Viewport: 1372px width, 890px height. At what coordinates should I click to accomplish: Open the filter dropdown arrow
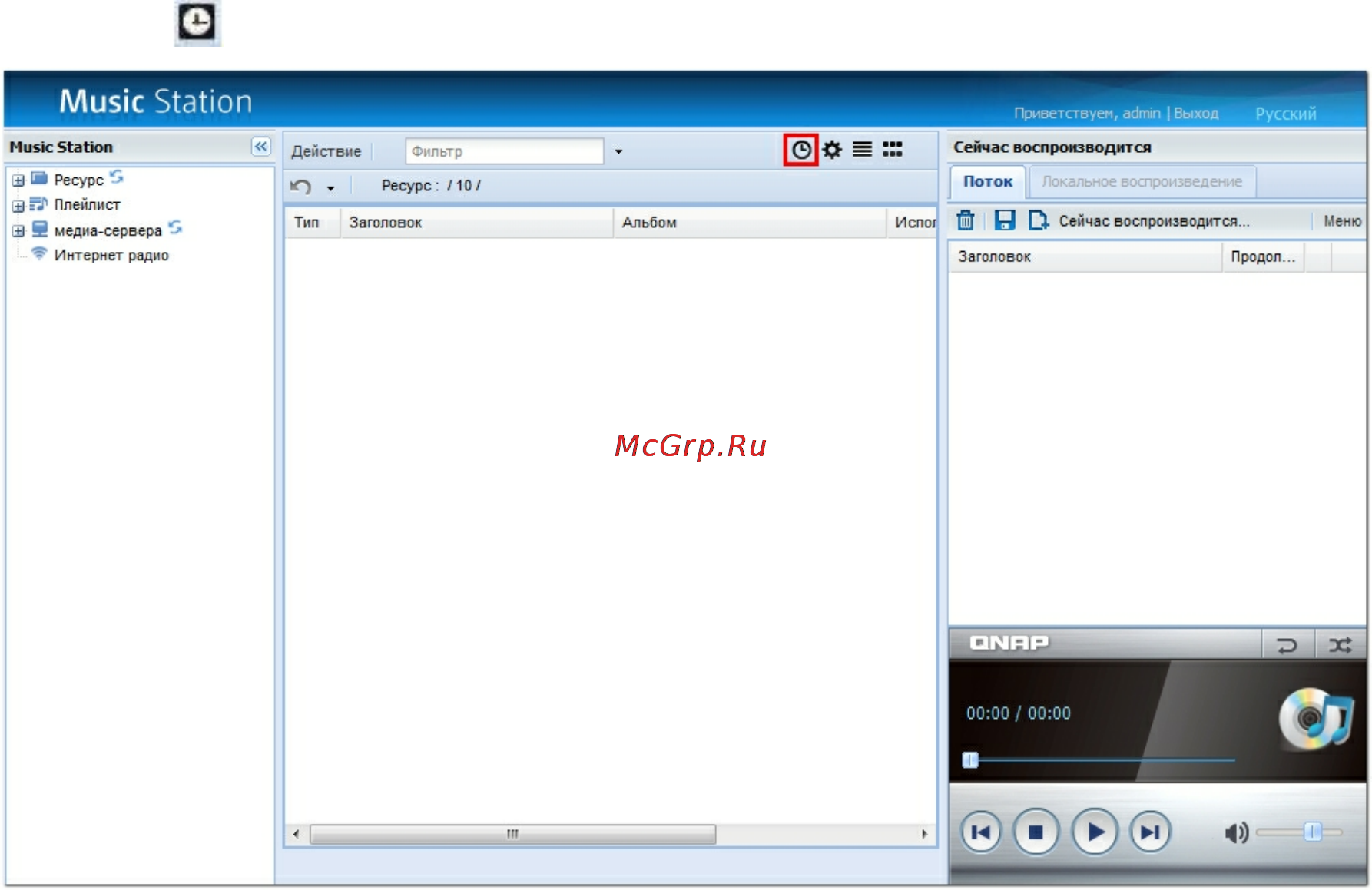(618, 151)
